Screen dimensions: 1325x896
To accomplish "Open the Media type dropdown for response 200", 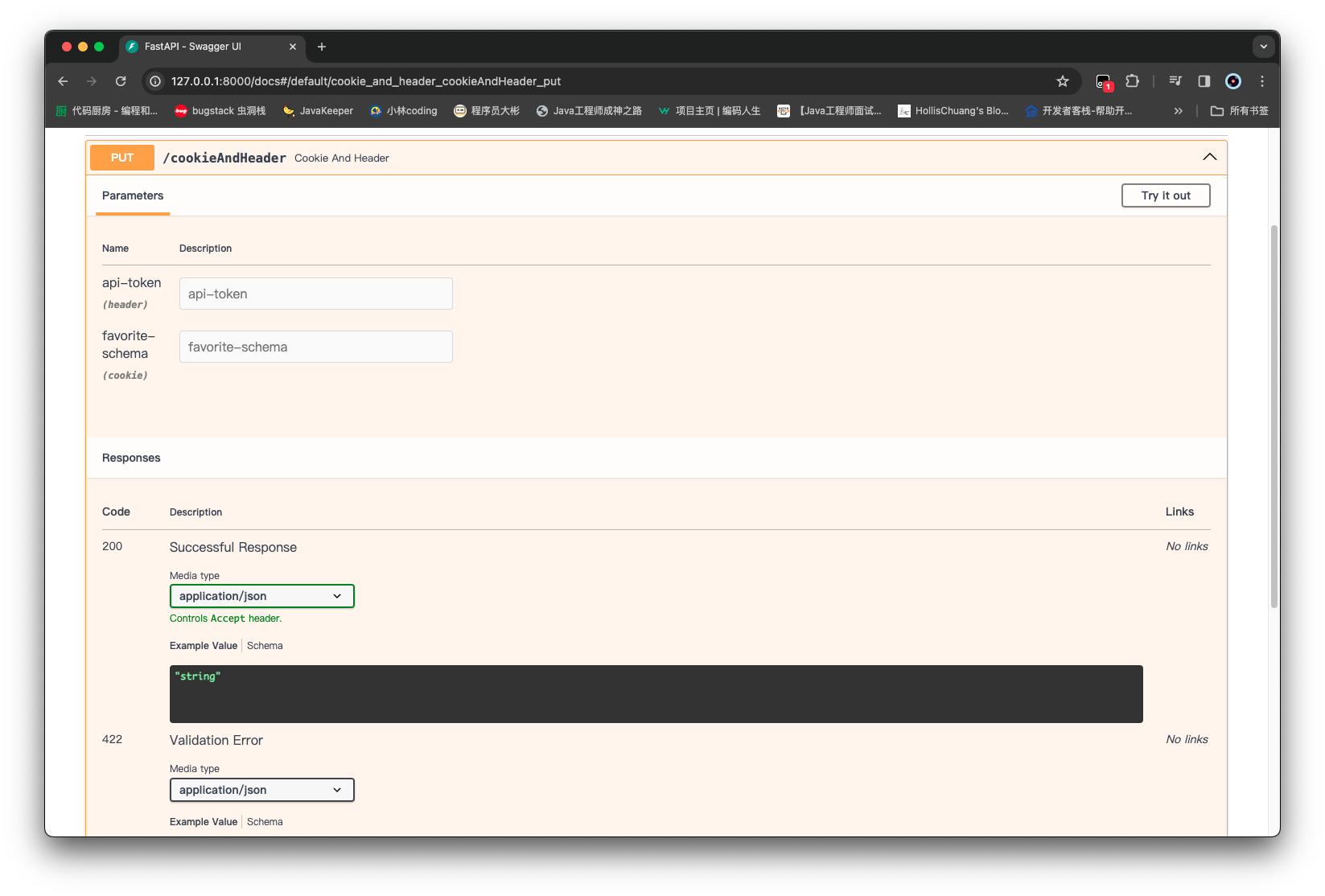I will 262,596.
